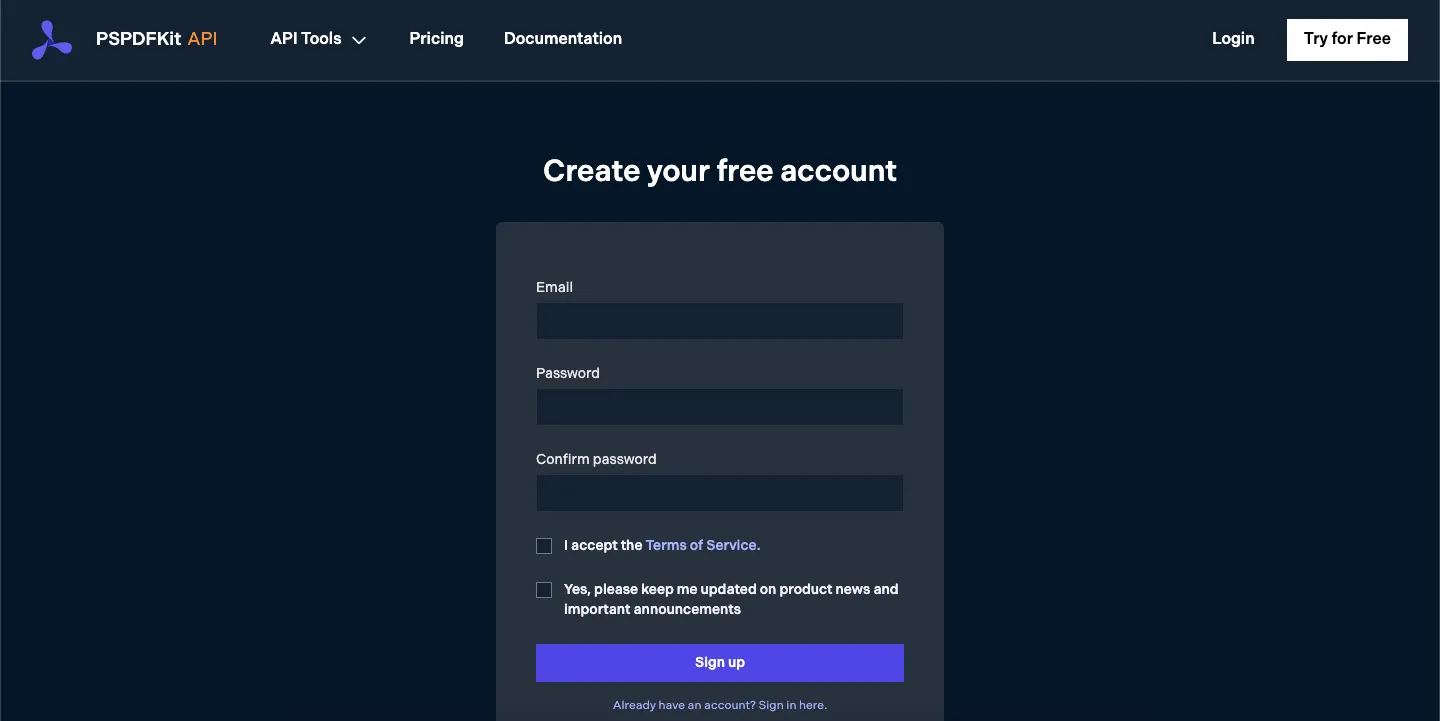Enable the product news updates checkbox
Viewport: 1440px width, 721px height.
544,590
